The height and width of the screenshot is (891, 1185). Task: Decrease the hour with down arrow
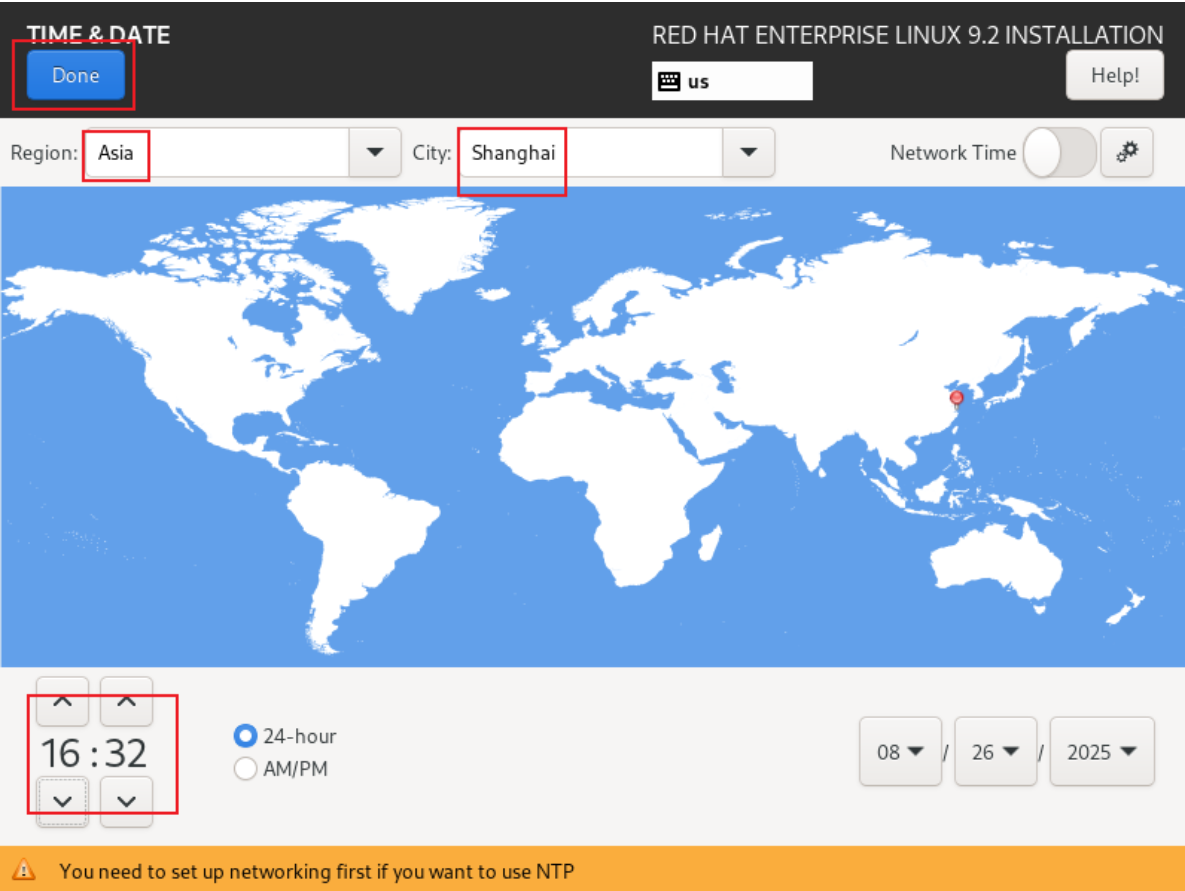(63, 802)
